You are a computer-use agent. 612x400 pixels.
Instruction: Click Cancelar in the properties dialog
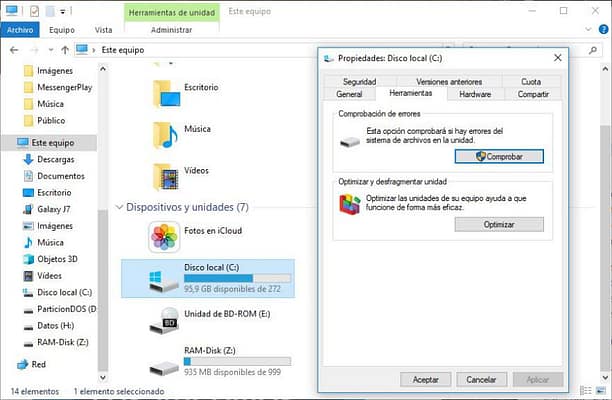coord(481,379)
